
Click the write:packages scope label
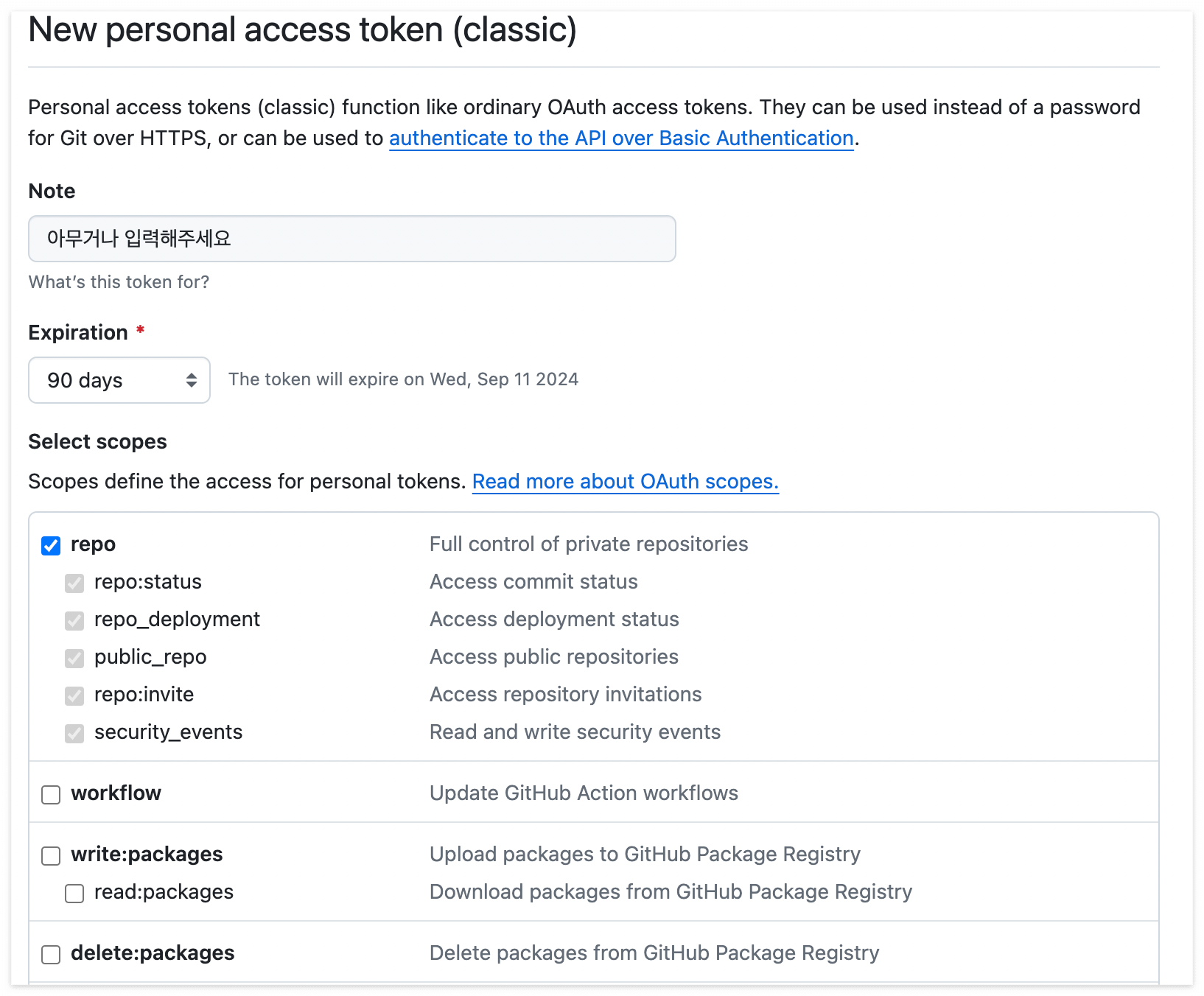147,855
